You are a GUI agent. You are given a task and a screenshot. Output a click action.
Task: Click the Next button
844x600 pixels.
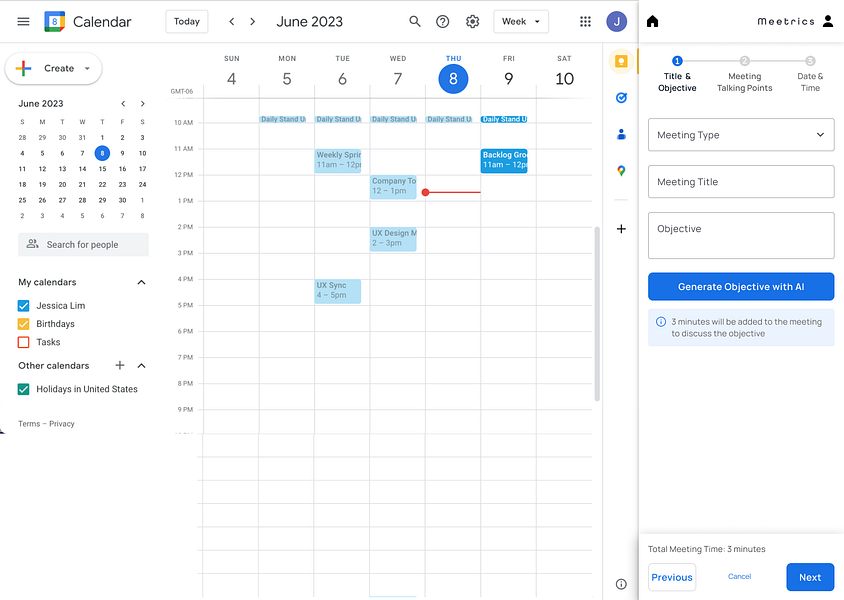tap(810, 577)
